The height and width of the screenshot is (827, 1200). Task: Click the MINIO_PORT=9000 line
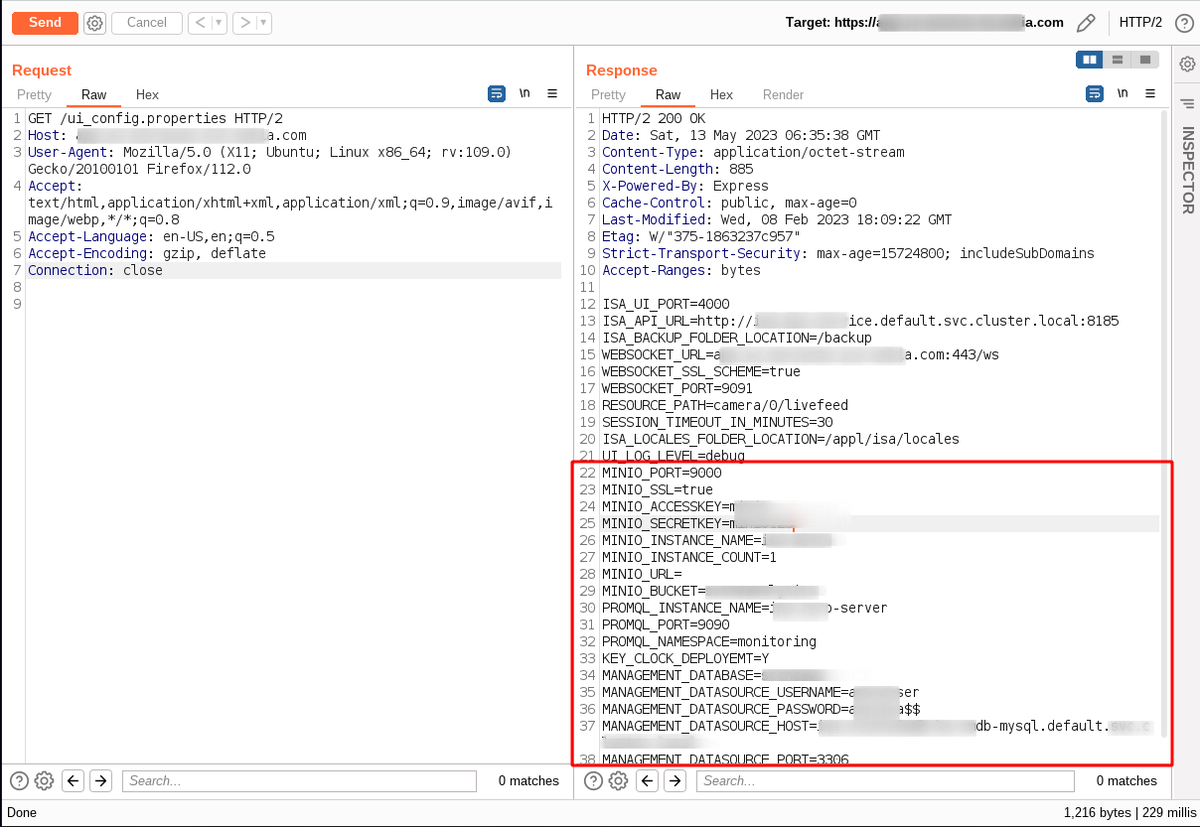tap(661, 473)
